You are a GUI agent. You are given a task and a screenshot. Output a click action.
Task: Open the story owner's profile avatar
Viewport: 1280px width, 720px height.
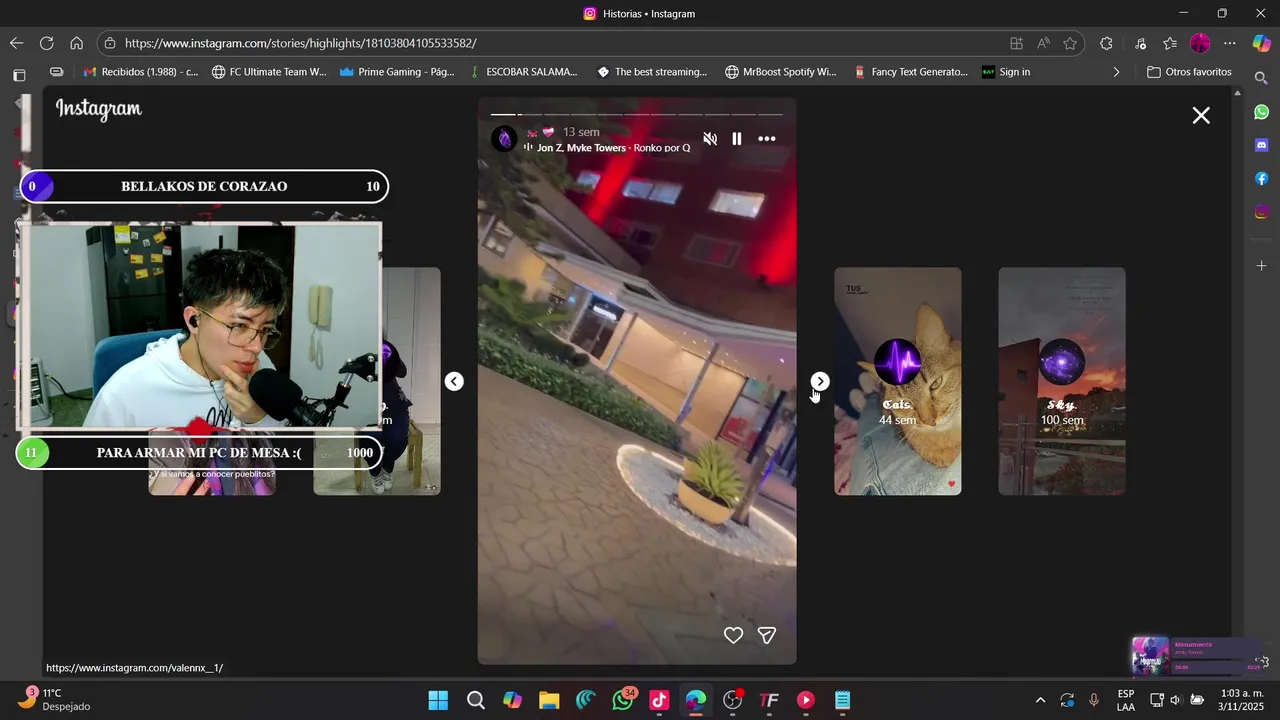pos(504,139)
